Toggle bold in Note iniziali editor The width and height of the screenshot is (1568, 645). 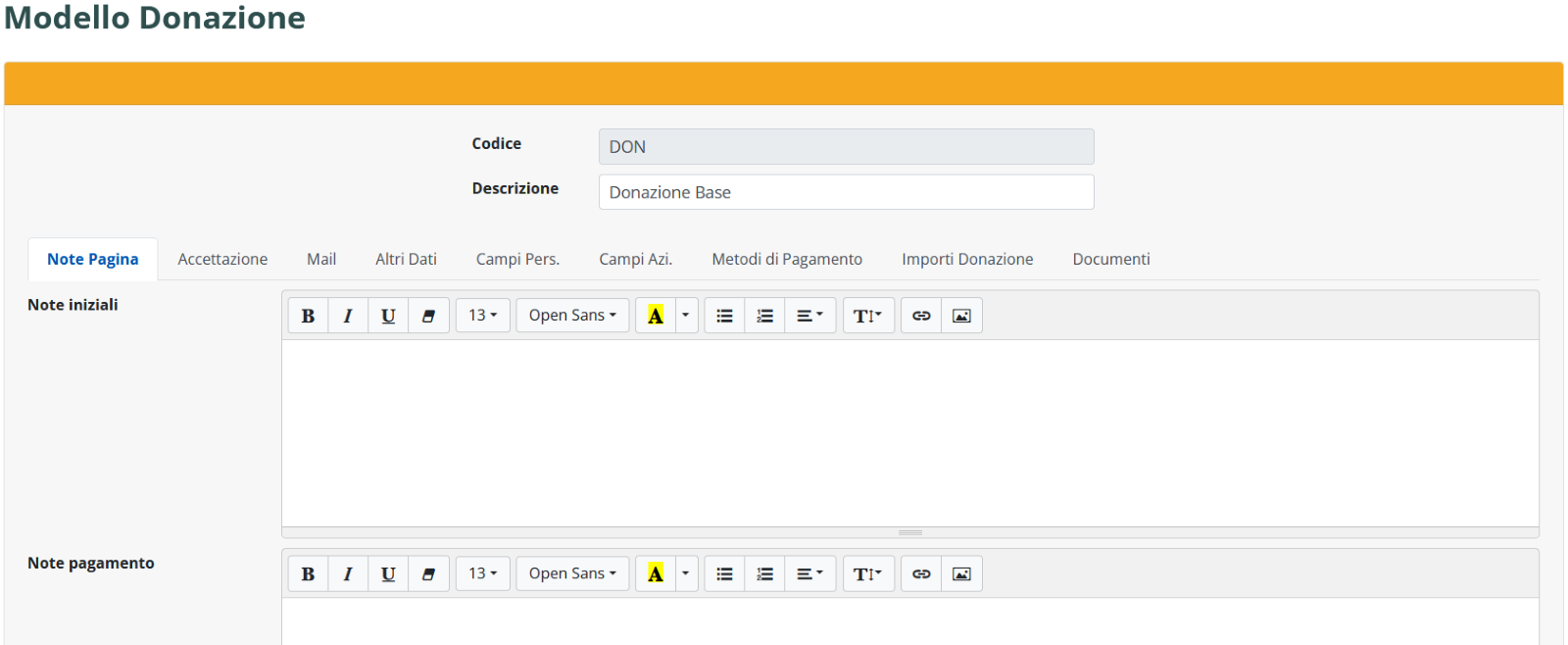click(308, 316)
